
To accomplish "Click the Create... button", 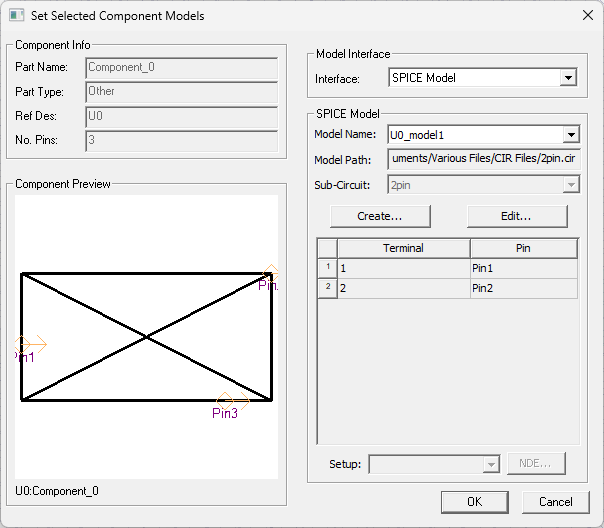I will point(380,216).
